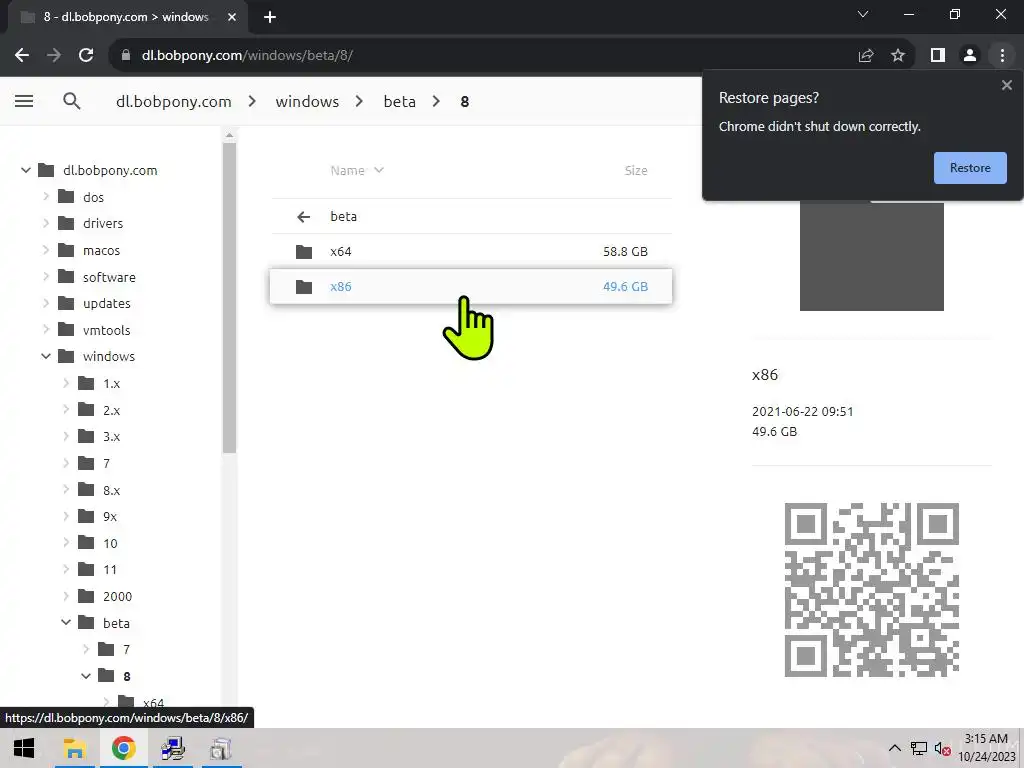
Task: Click the large gray folder preview thumbnail
Action: [871, 256]
